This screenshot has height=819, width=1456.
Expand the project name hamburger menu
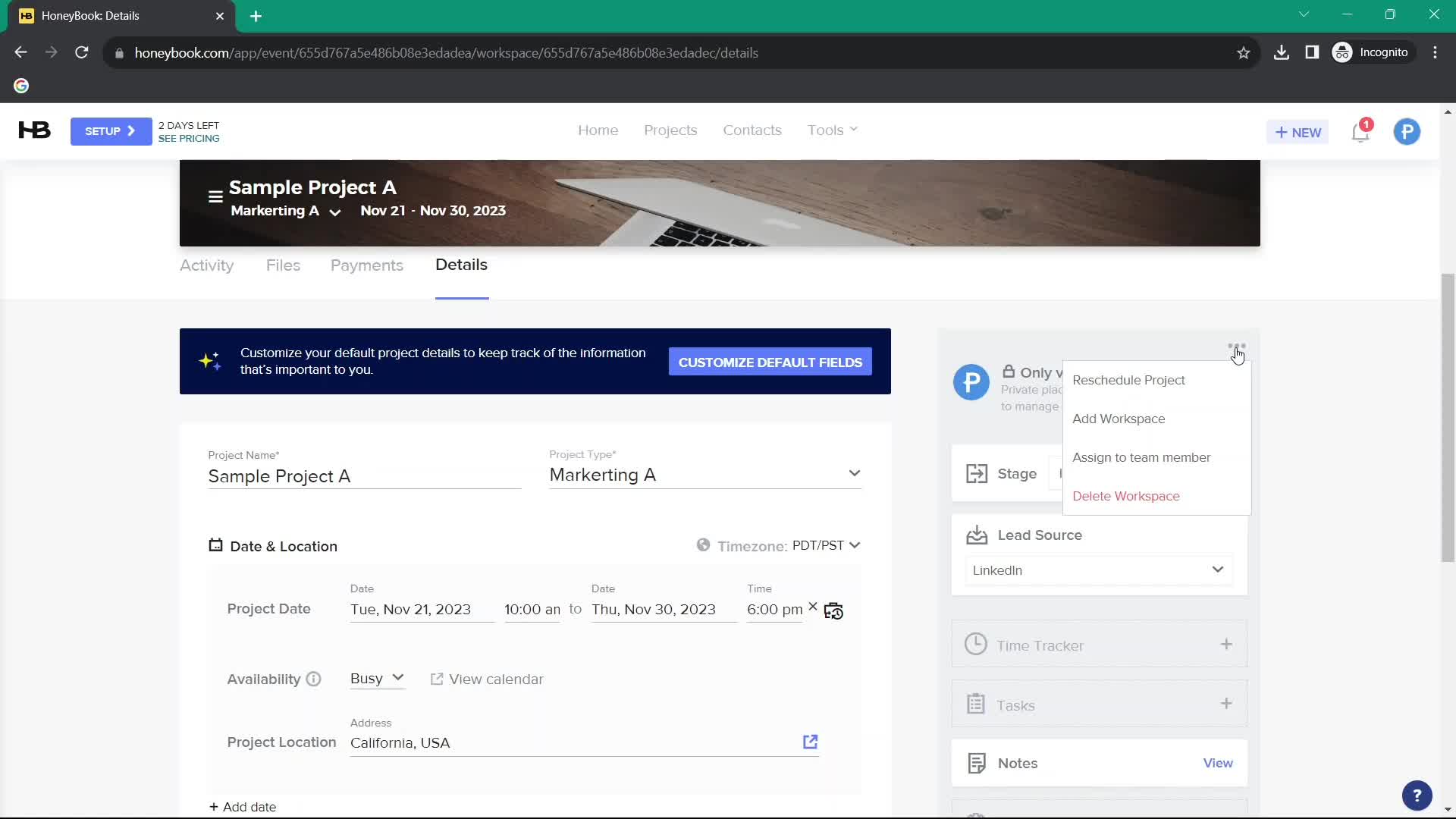coord(215,197)
